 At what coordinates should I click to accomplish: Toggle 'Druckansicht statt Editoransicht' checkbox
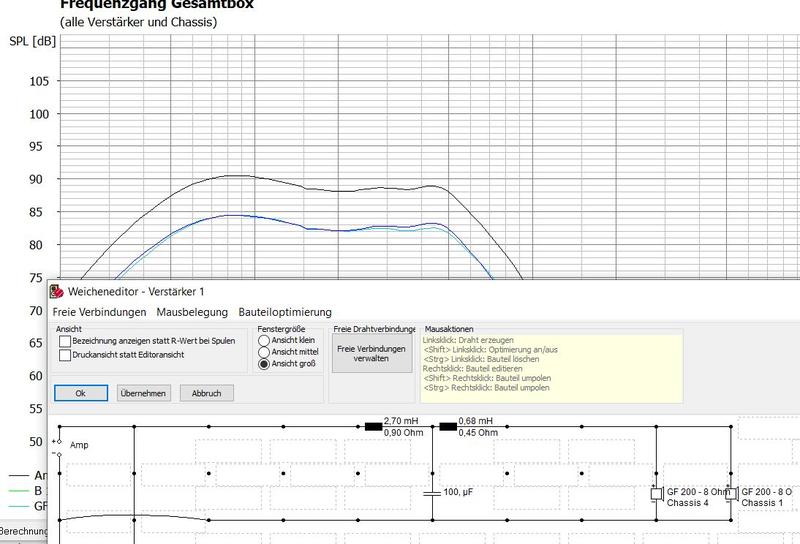[65, 354]
